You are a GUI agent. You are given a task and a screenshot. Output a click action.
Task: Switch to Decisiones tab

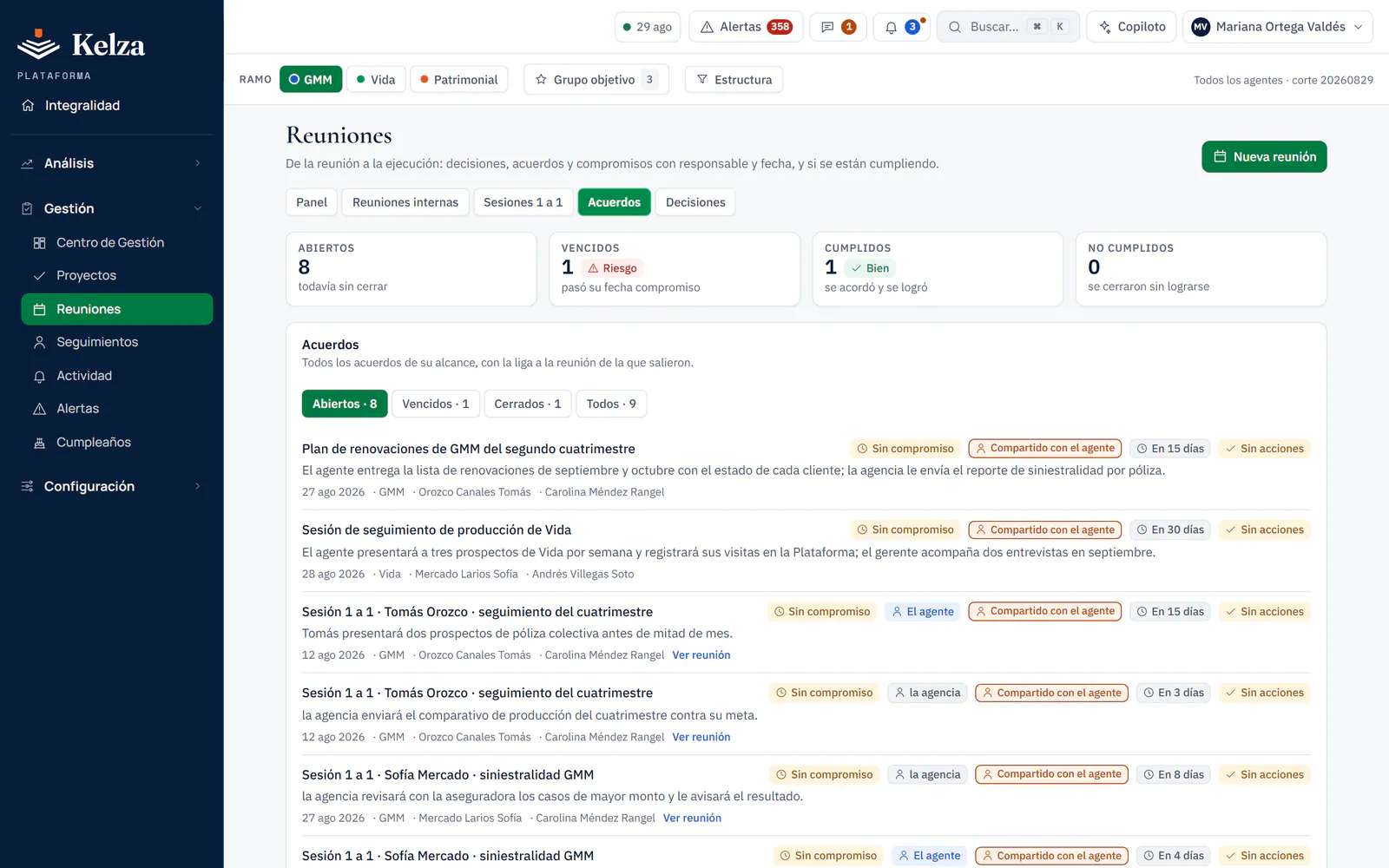tap(695, 202)
